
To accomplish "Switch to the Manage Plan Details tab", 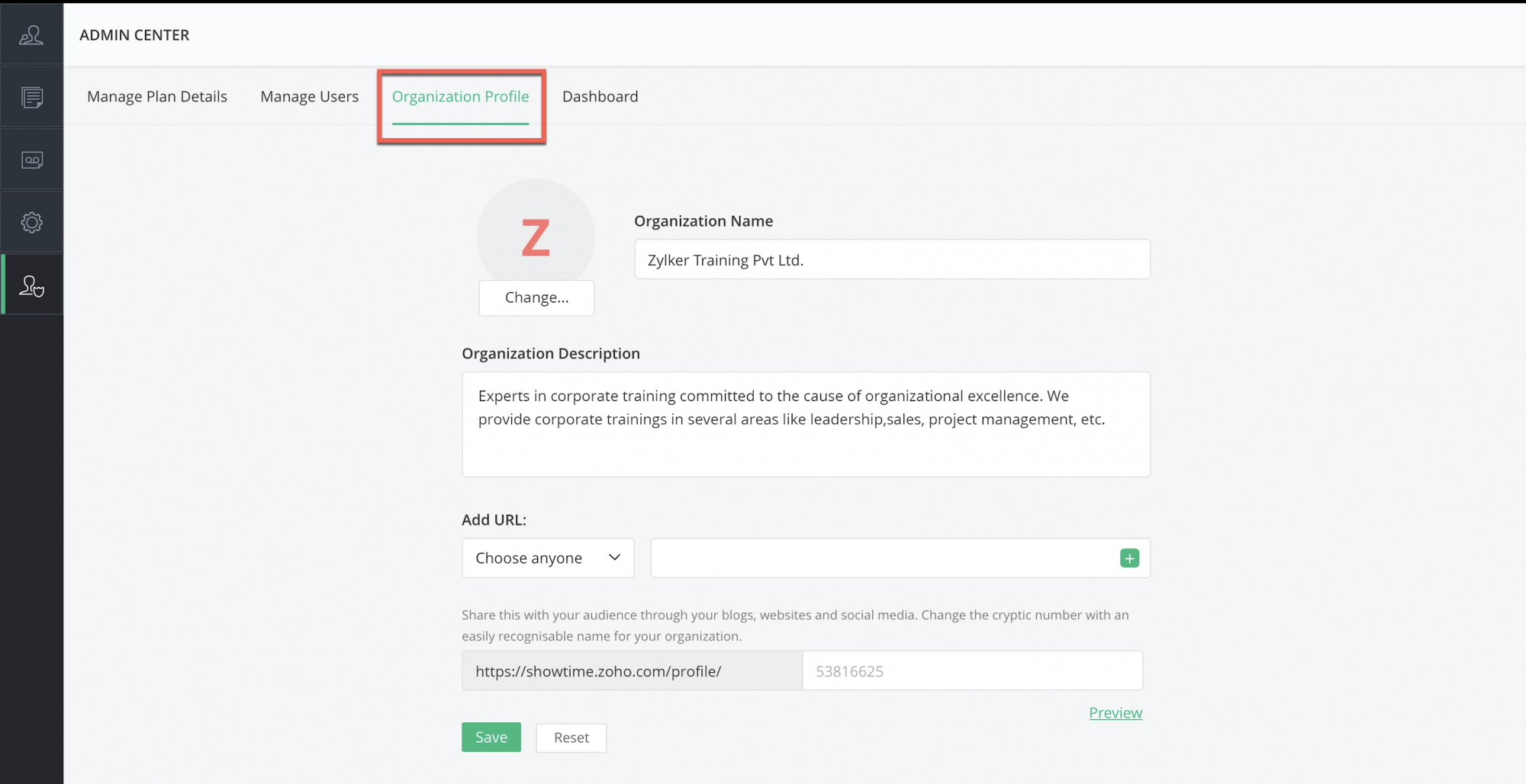I will point(157,97).
